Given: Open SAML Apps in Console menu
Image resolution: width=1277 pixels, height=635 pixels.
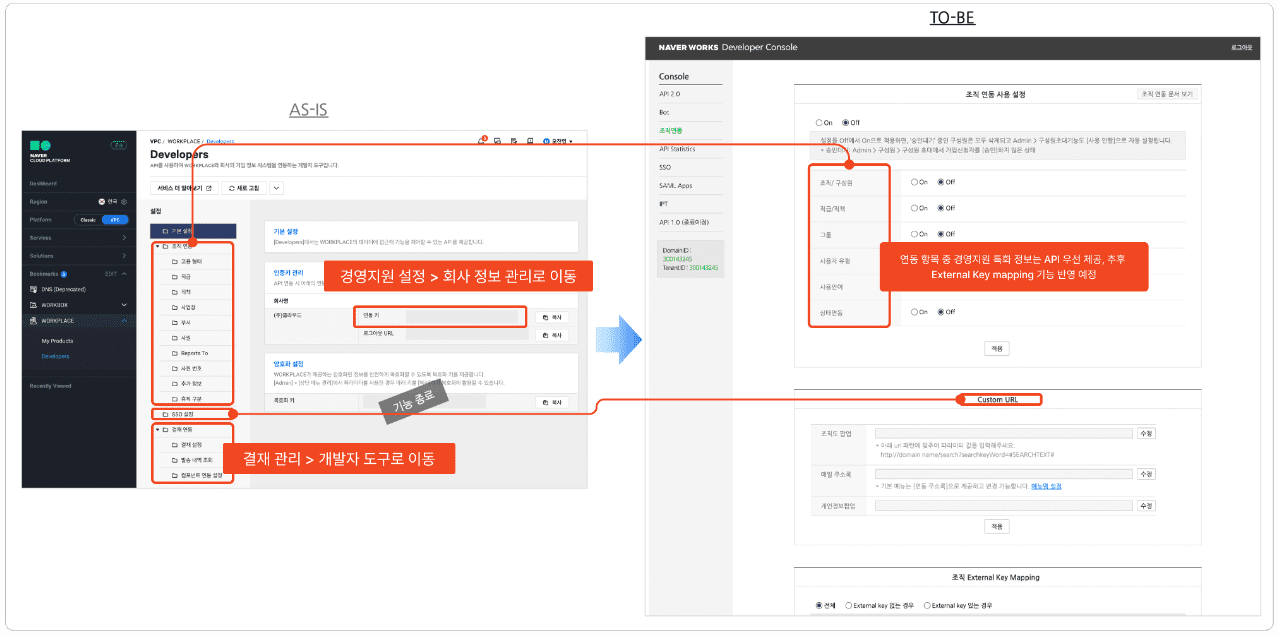Looking at the screenshot, I should 675,185.
